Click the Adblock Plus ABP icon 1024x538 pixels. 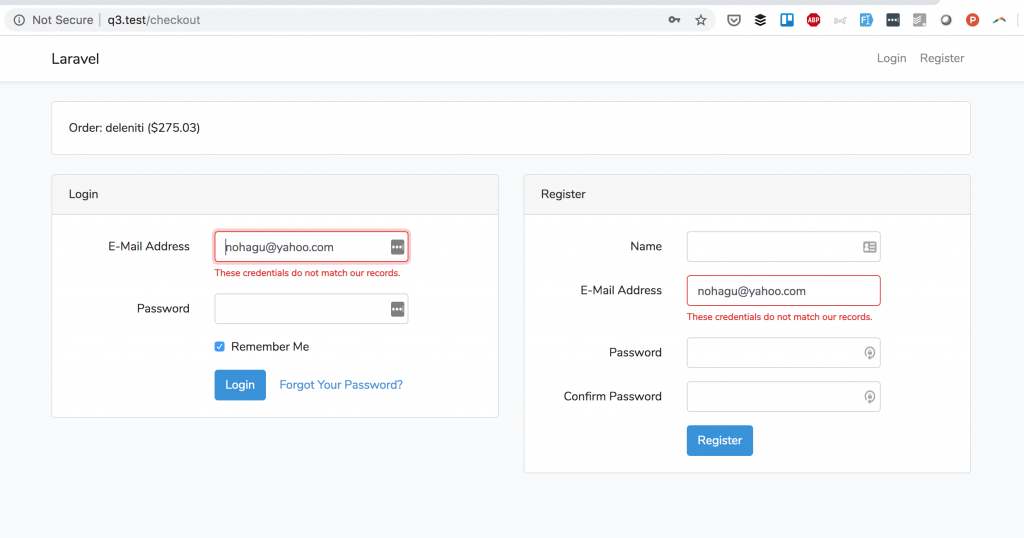click(x=813, y=20)
